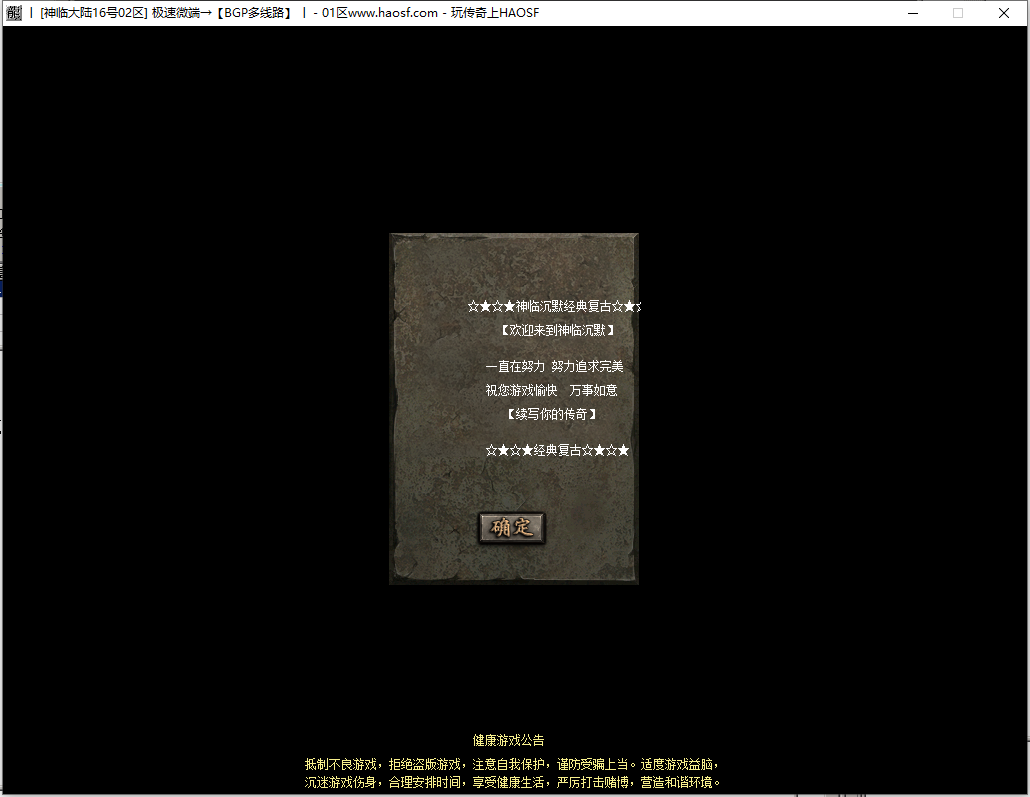Image resolution: width=1030 pixels, height=797 pixels.
Task: Close the game client window
Action: (x=1004, y=13)
